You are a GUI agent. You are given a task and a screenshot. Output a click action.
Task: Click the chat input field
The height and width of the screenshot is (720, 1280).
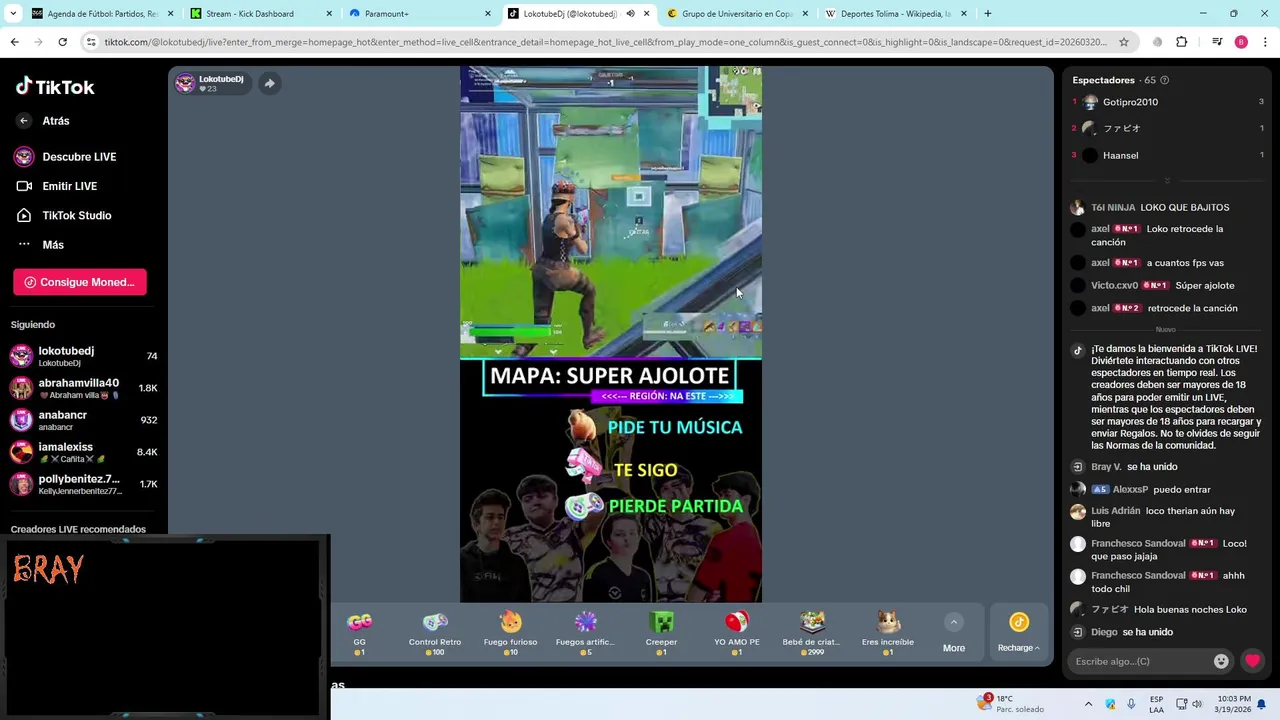(x=1140, y=661)
